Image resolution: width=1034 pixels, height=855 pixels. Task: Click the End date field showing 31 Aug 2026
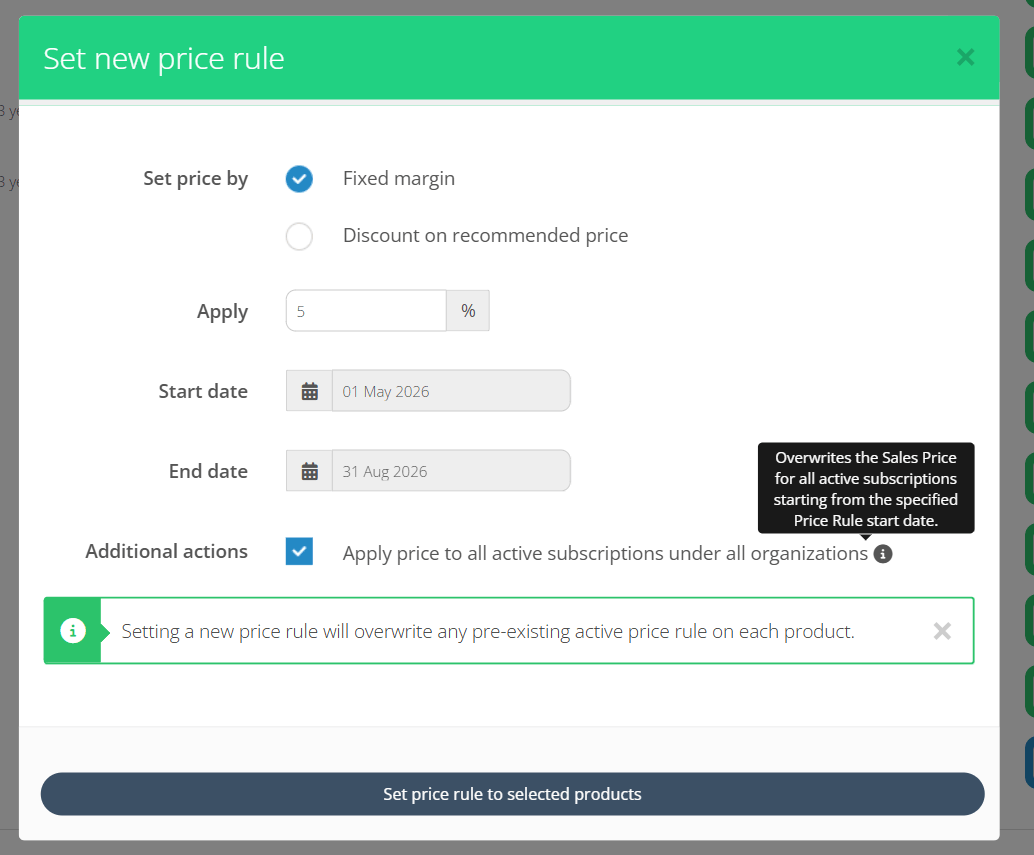pos(450,470)
